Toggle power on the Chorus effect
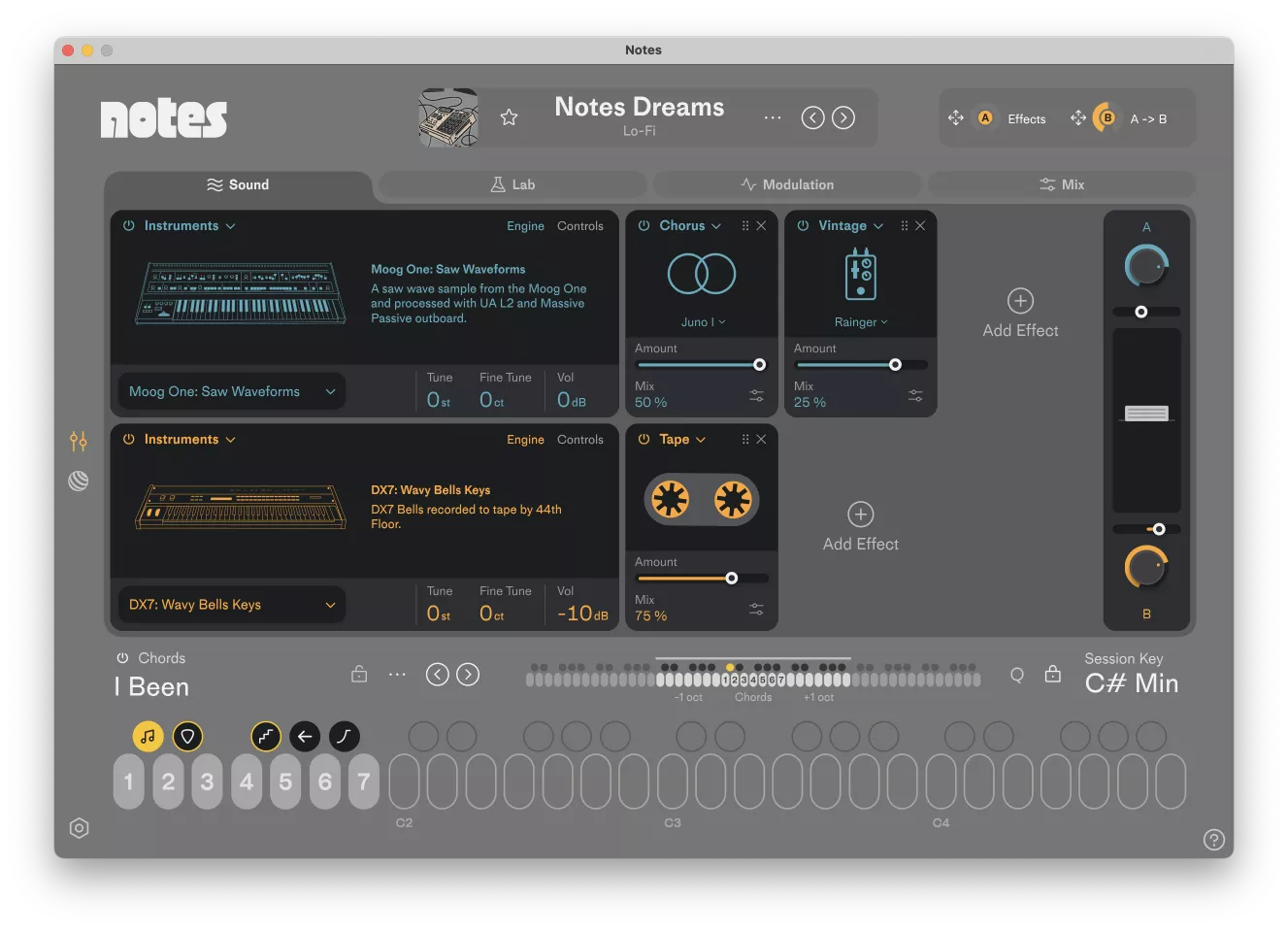This screenshot has height=930, width=1288. [644, 225]
